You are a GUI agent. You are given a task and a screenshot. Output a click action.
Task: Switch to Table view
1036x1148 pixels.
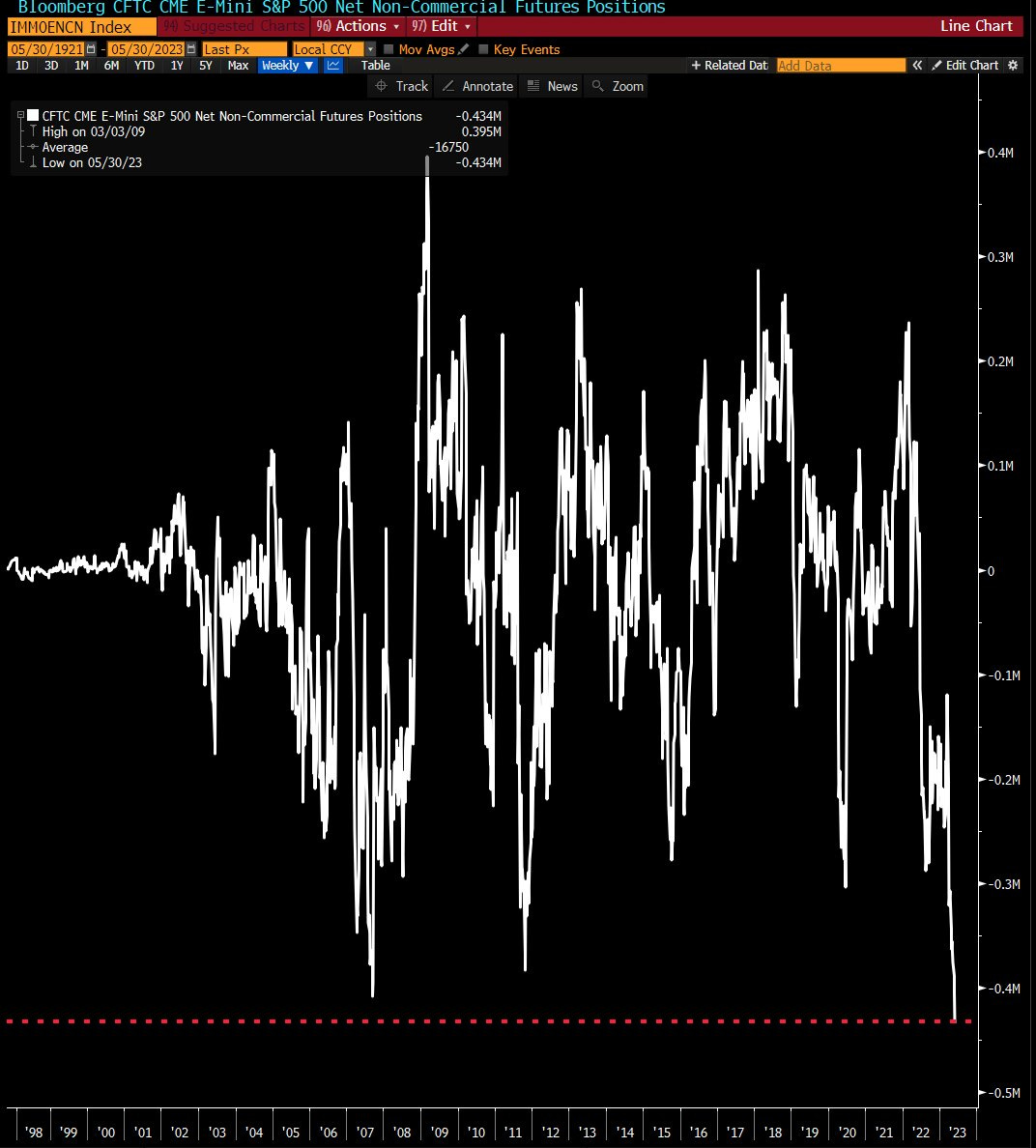click(376, 65)
